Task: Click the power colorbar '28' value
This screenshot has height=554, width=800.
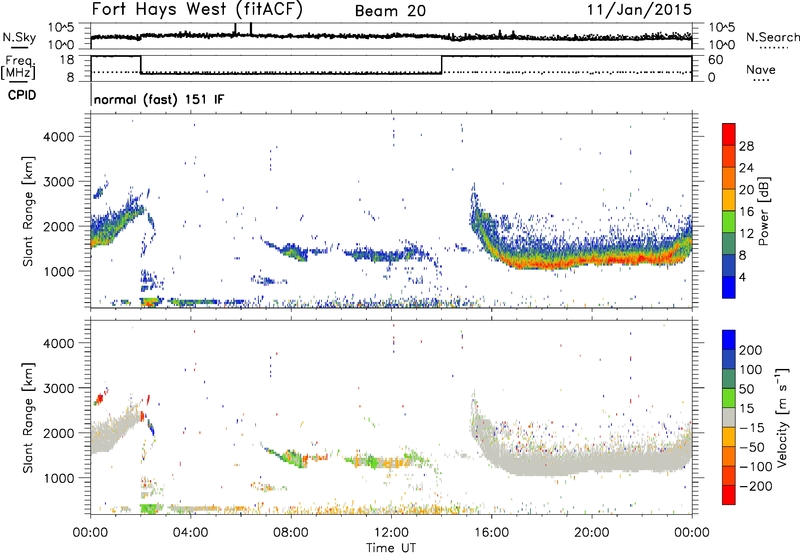Action: pos(746,146)
